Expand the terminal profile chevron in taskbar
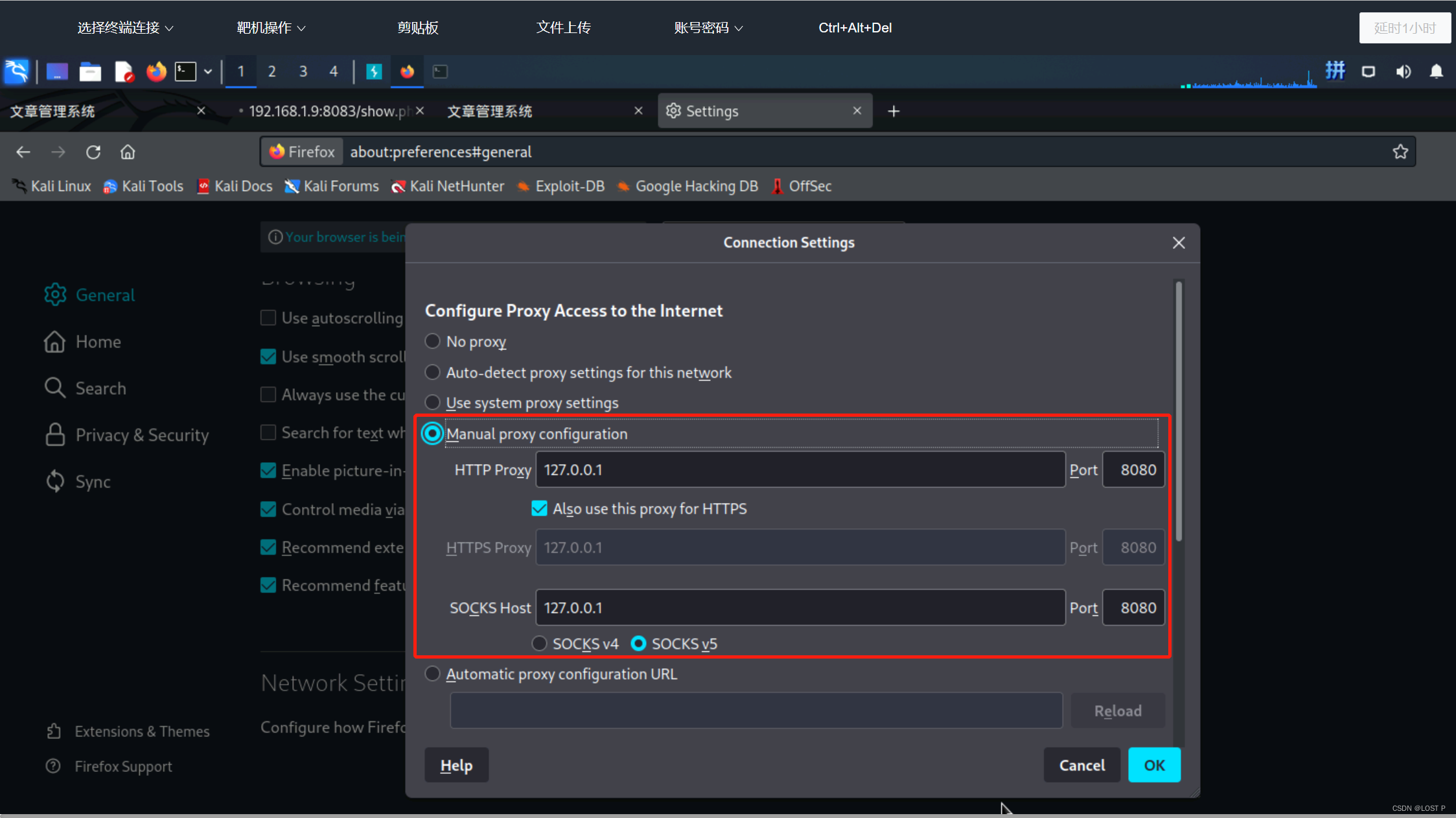Viewport: 1456px width, 818px height. 207,71
